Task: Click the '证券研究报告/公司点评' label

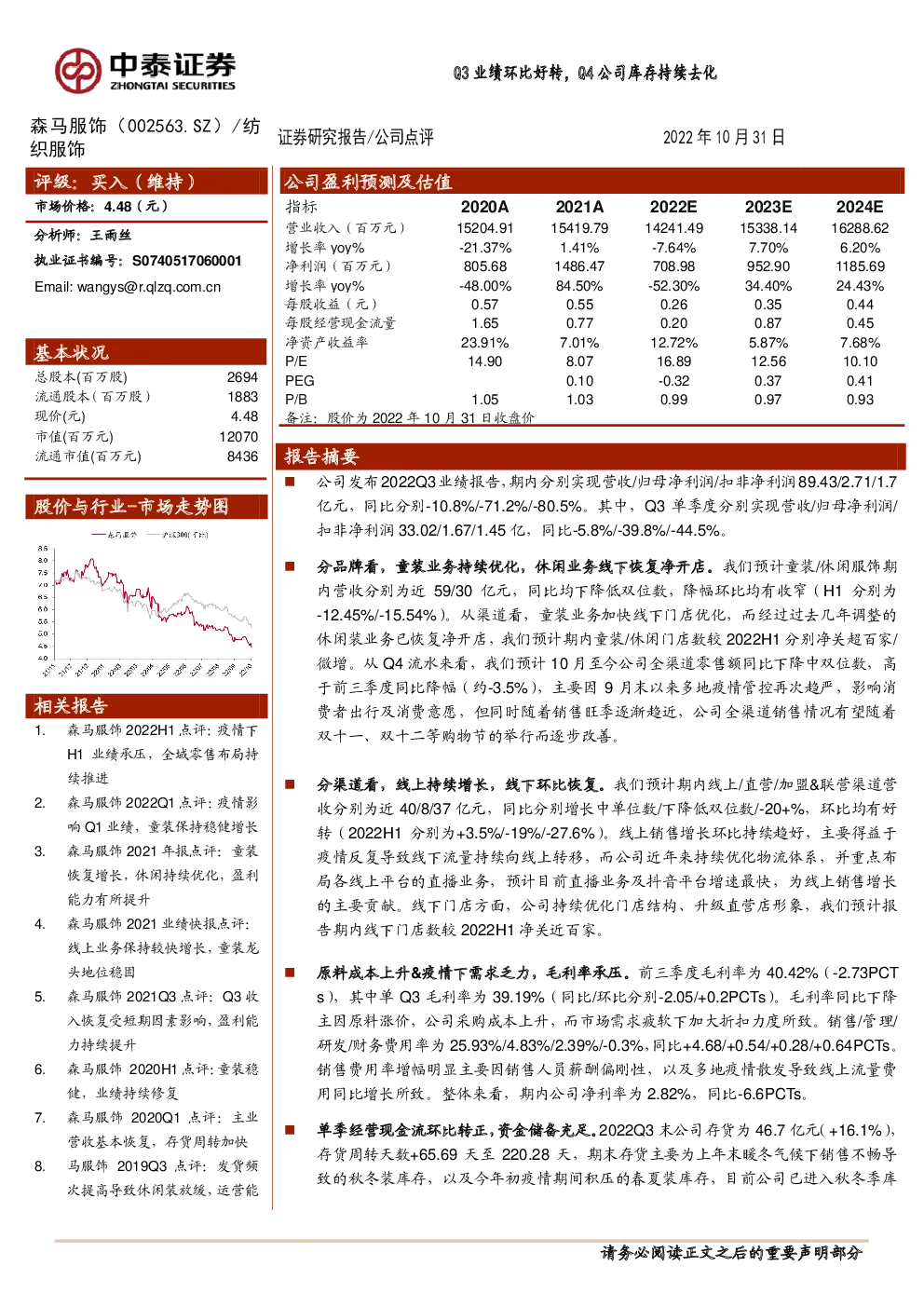Action: point(356,137)
